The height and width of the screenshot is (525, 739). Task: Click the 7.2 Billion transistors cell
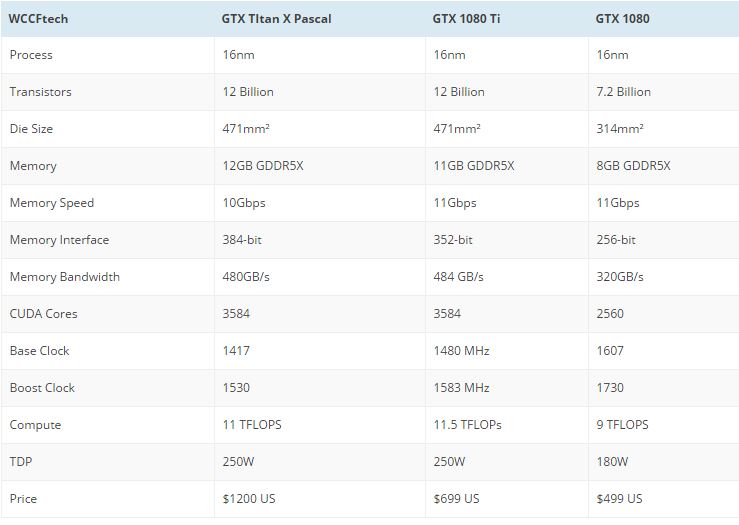(623, 92)
